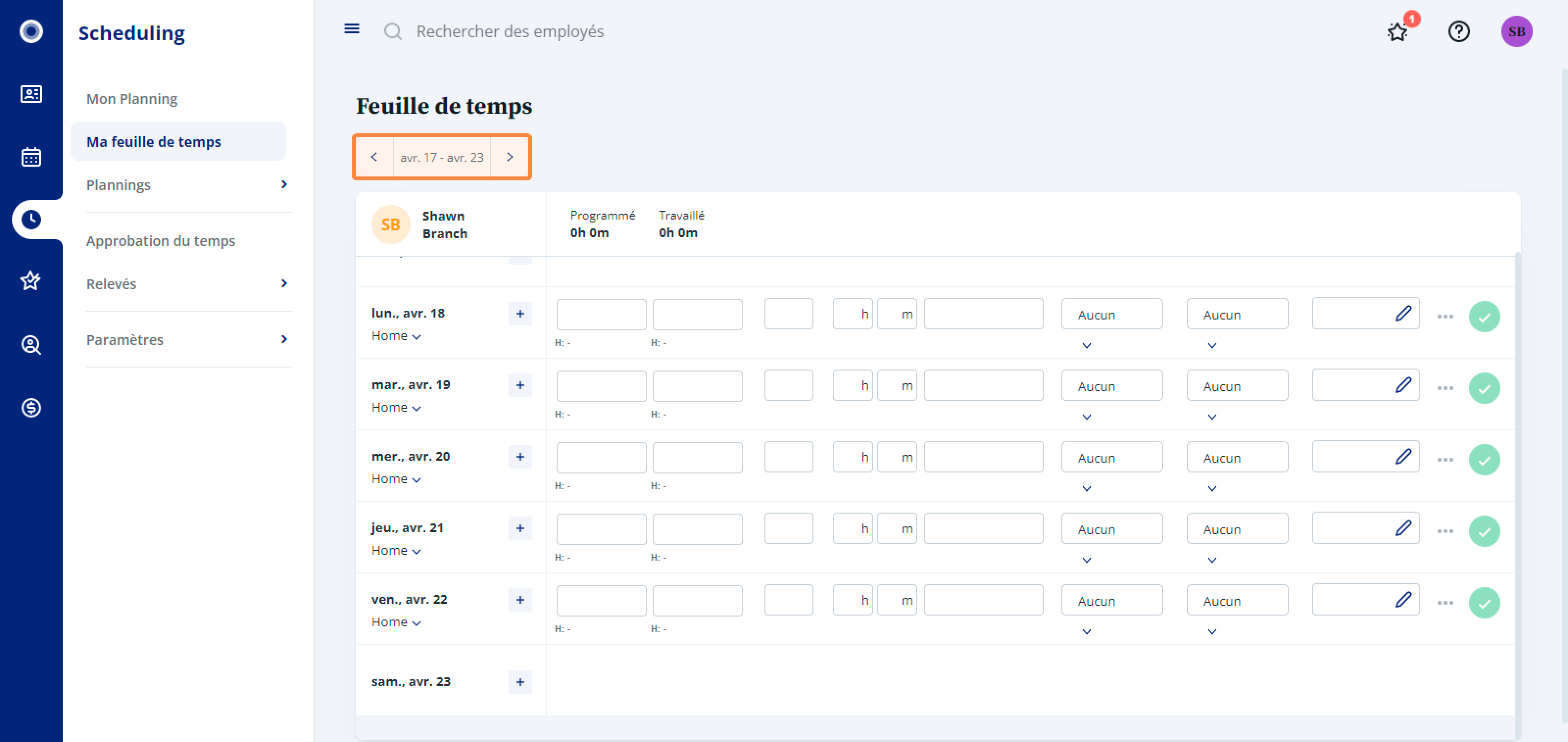This screenshot has width=1568, height=742.
Task: Open the calendar sidebar icon
Action: coord(31,156)
